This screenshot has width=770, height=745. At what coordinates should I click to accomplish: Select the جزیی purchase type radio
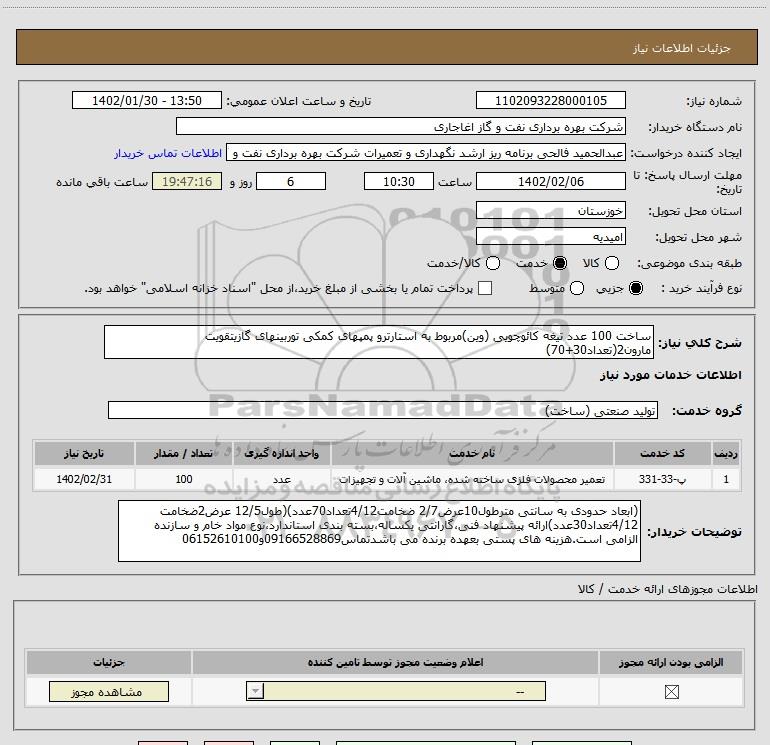[x=635, y=288]
